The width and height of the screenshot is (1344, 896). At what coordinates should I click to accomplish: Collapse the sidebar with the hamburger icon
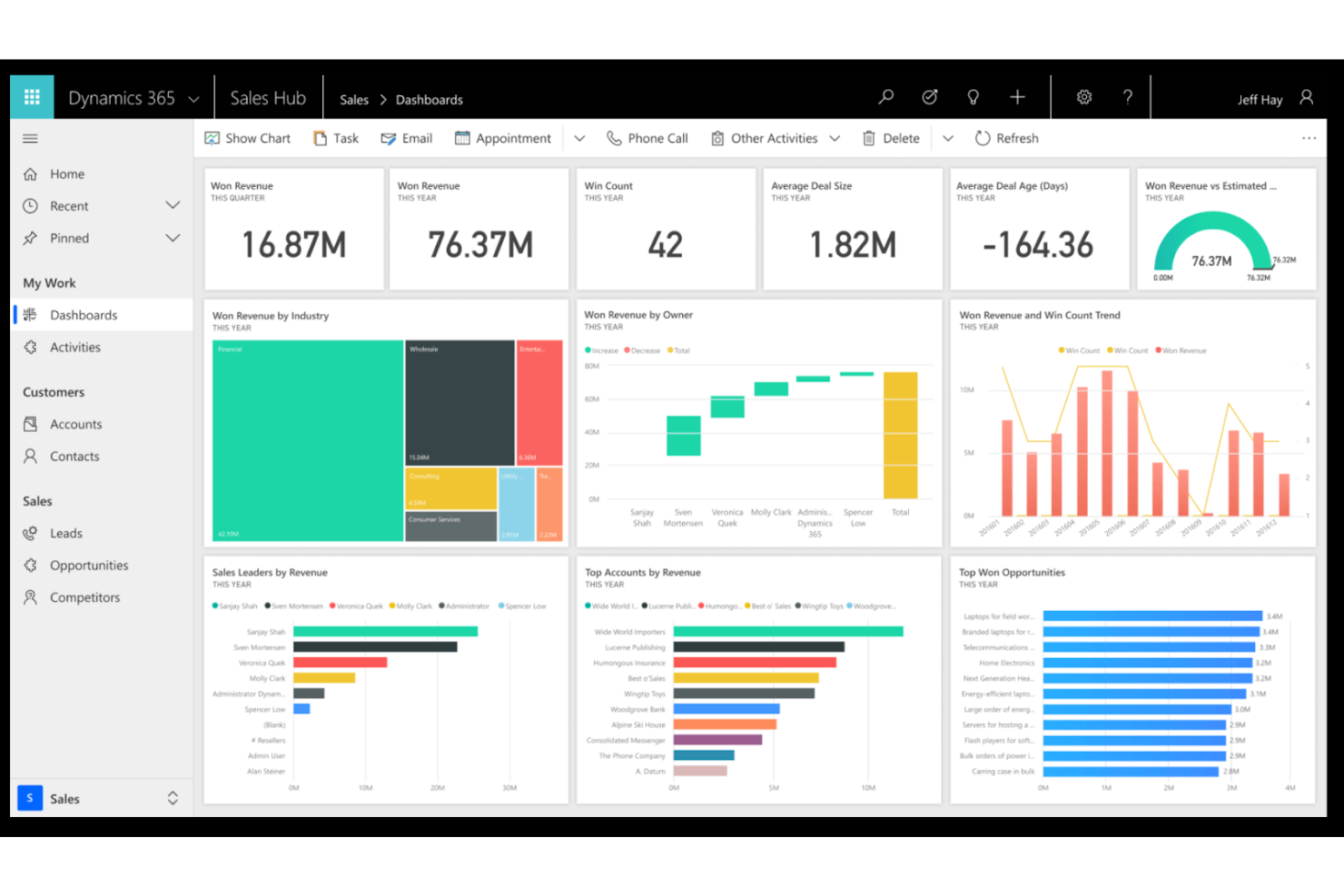(x=30, y=138)
